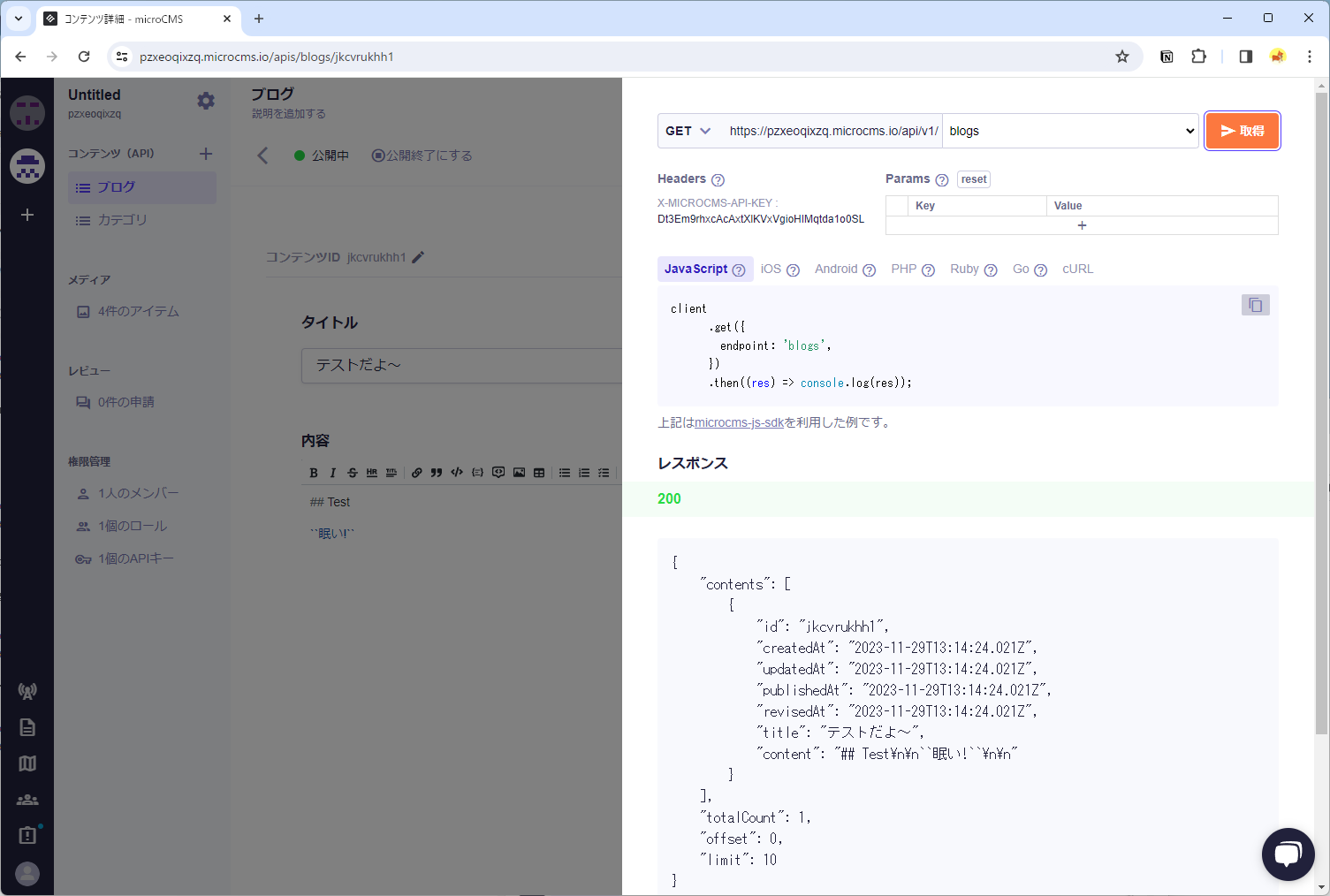Open Chrome's three-dot menu
Image resolution: width=1330 pixels, height=896 pixels.
[1310, 57]
